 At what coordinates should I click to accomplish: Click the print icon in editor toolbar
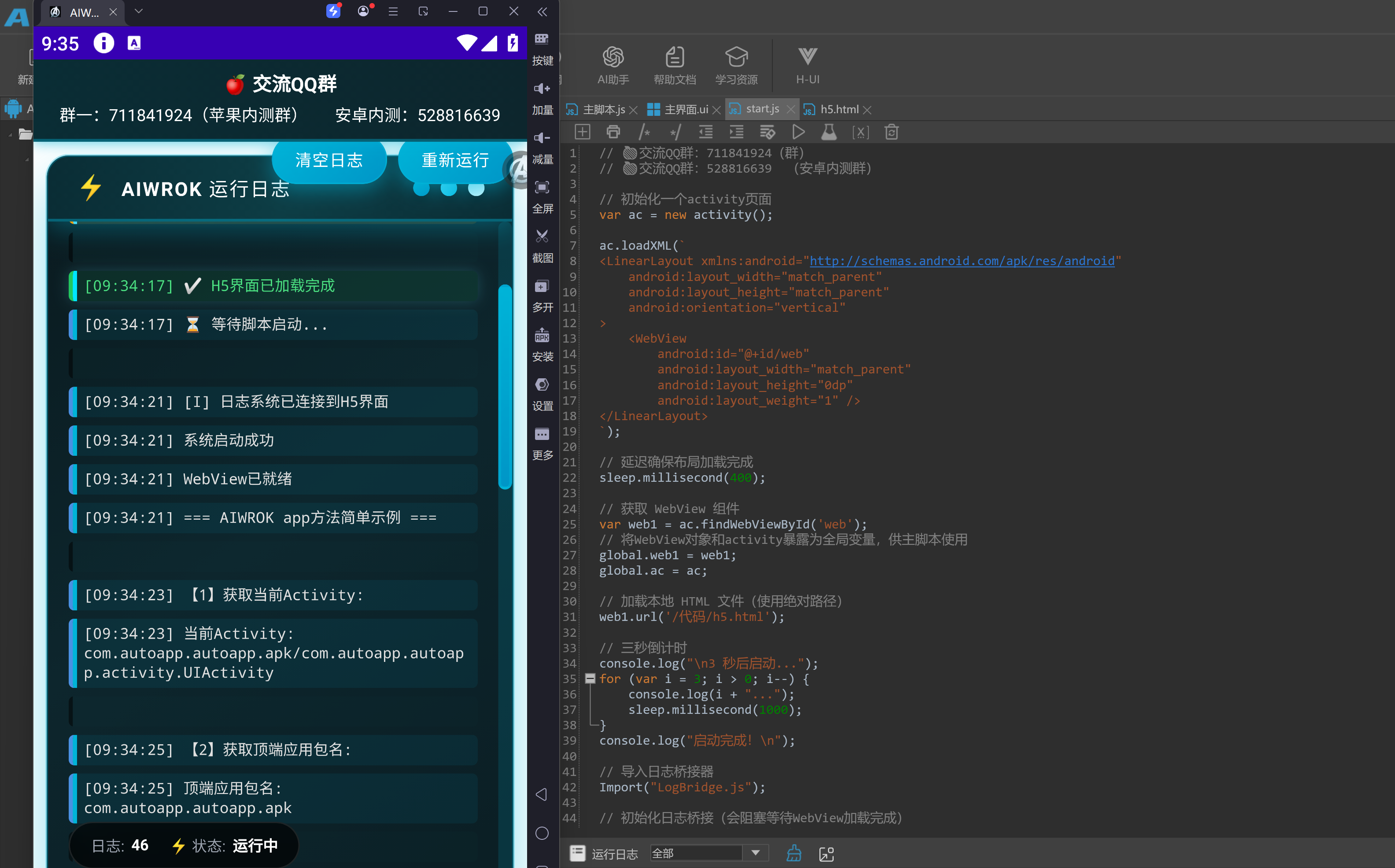pyautogui.click(x=613, y=132)
